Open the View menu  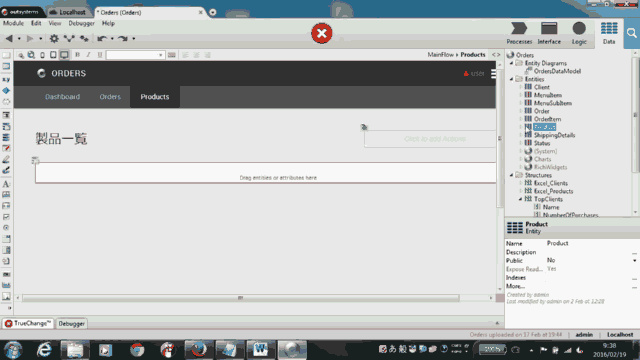point(55,23)
